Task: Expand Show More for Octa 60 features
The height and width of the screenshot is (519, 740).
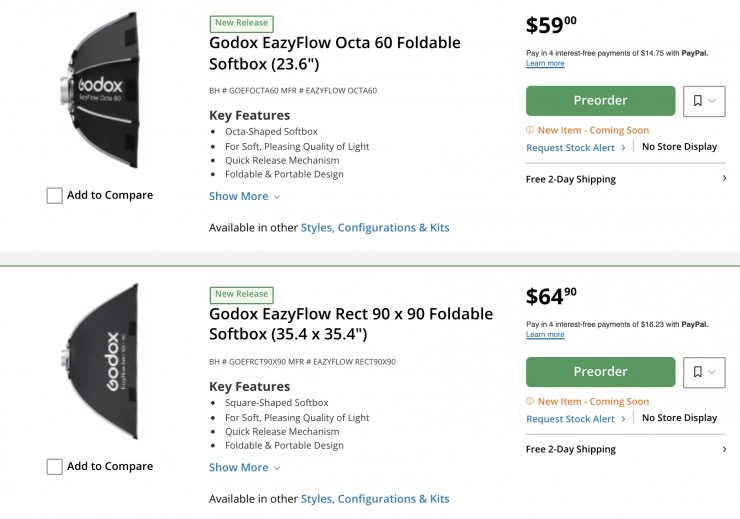Action: 244,197
